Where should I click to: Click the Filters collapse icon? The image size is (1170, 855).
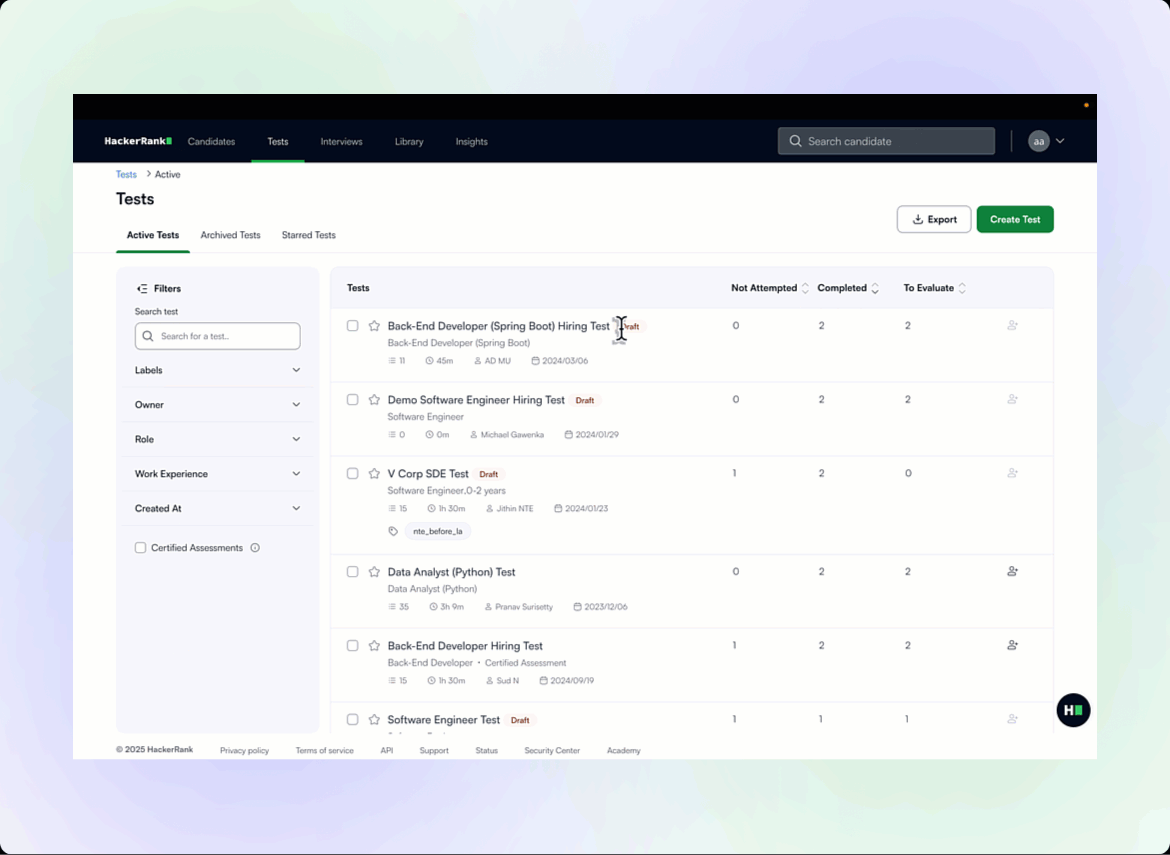click(x=142, y=289)
